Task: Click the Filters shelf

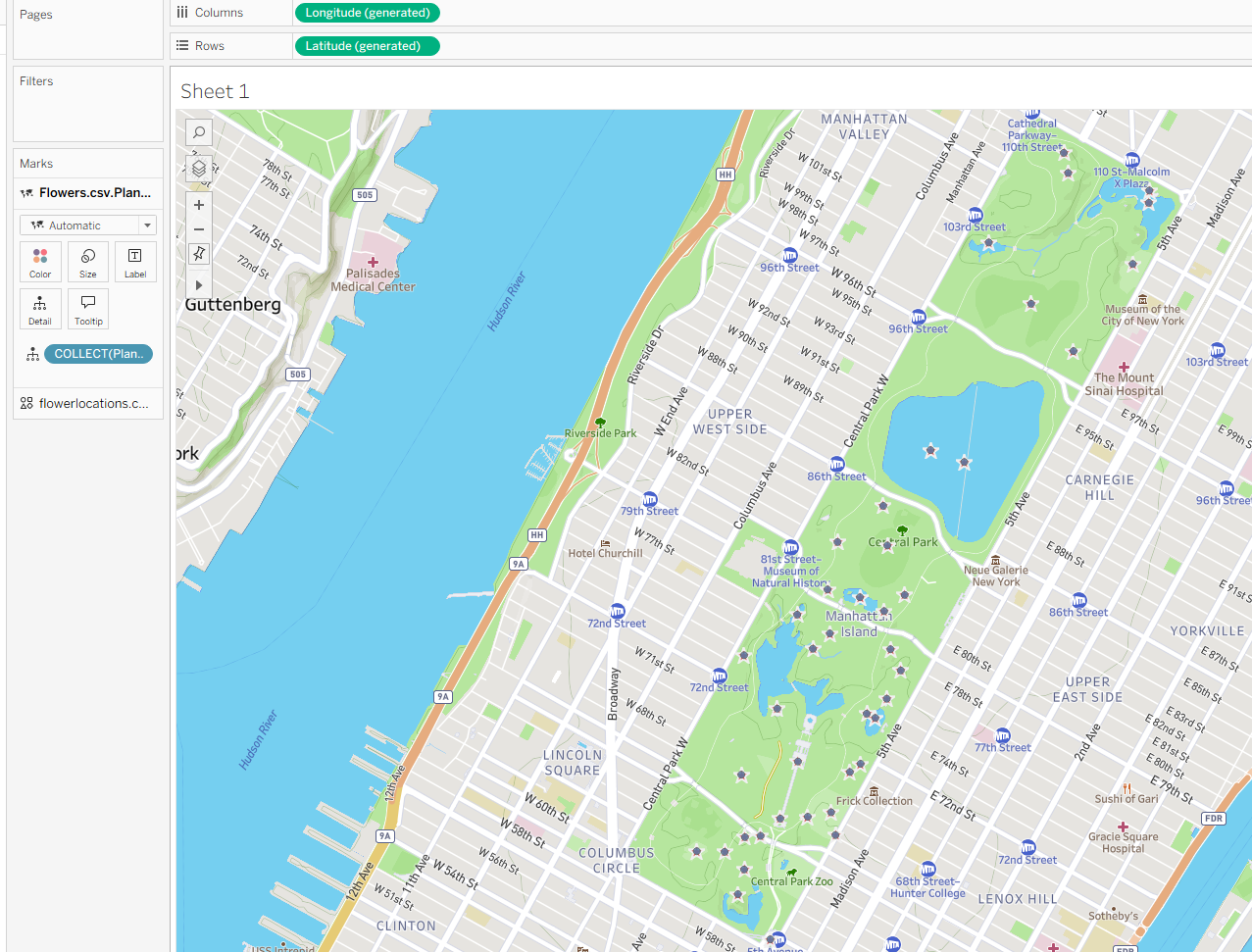Action: coord(88,104)
